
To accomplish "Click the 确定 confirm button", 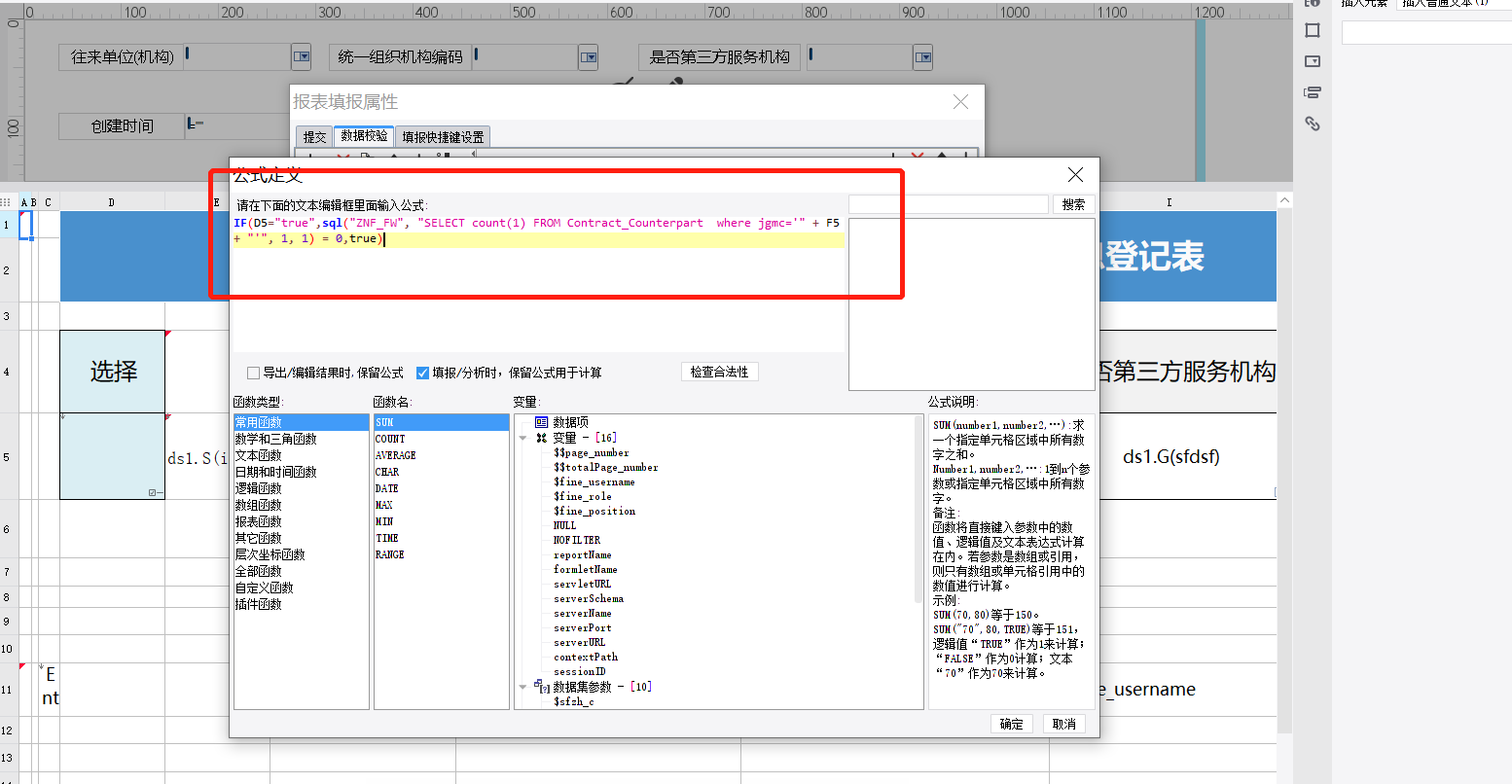I will coord(1012,724).
